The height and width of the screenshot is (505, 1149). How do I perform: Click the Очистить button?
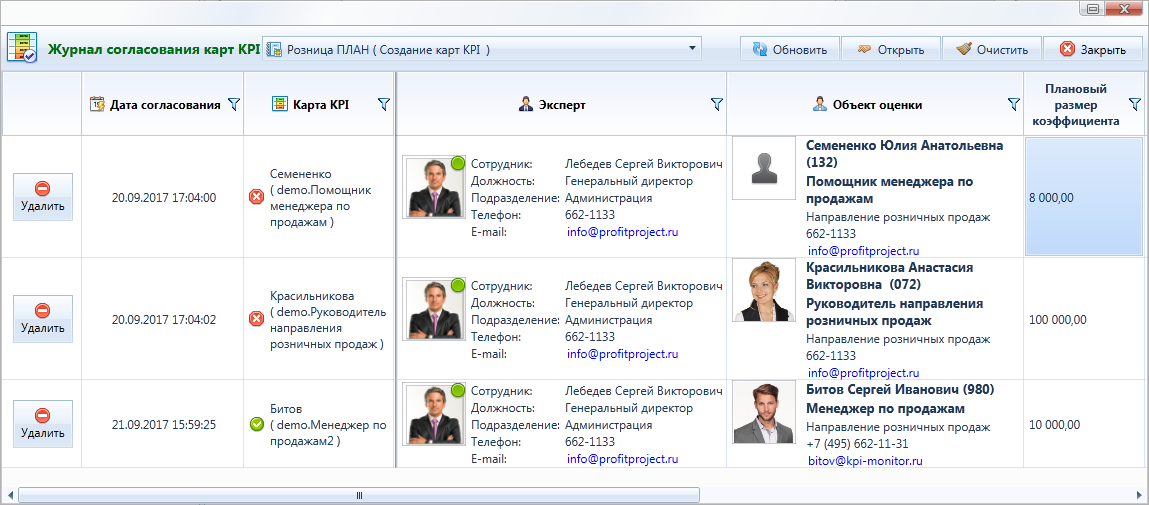click(x=991, y=50)
